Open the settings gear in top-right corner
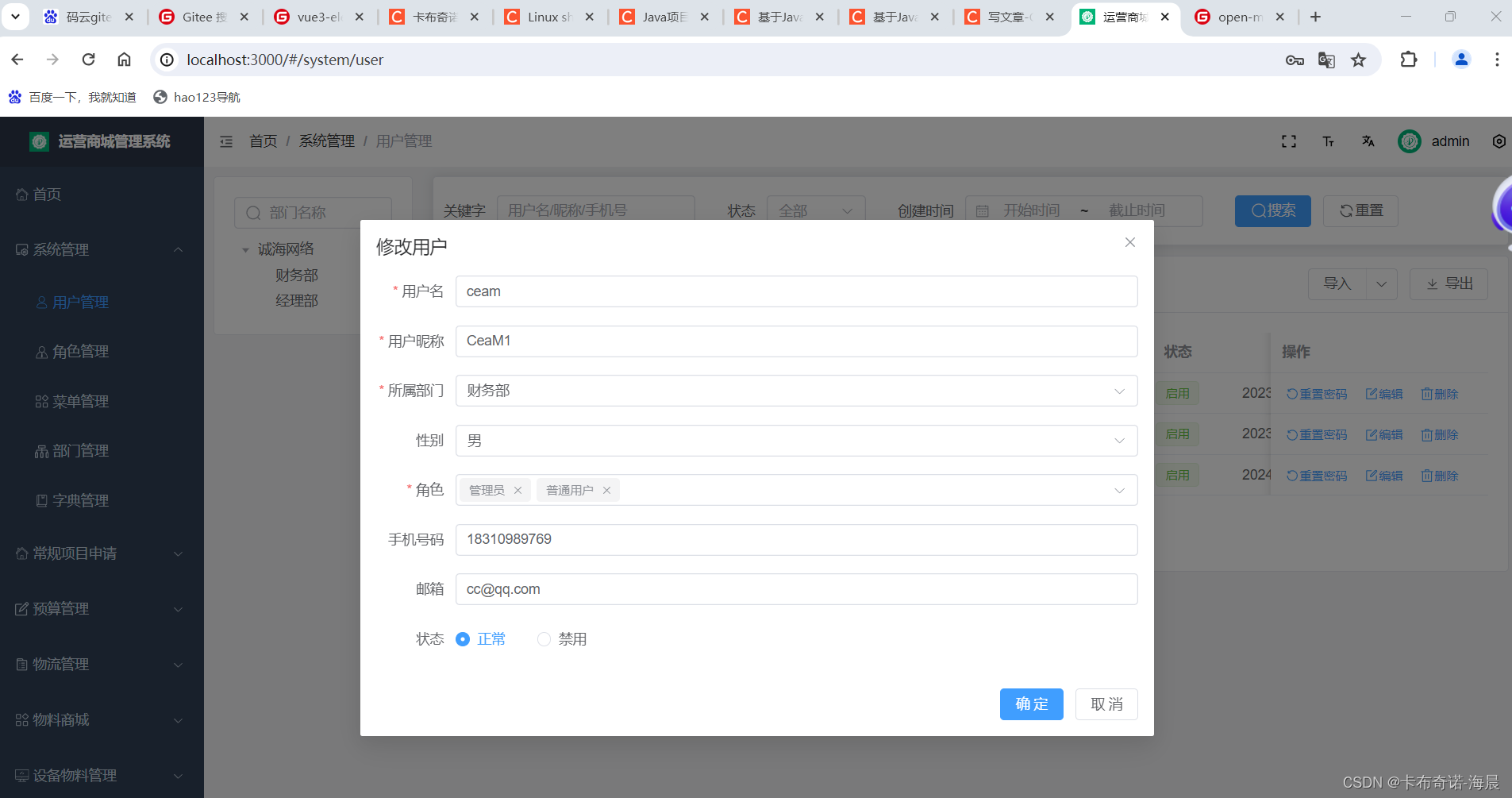Image resolution: width=1512 pixels, height=798 pixels. tap(1499, 141)
